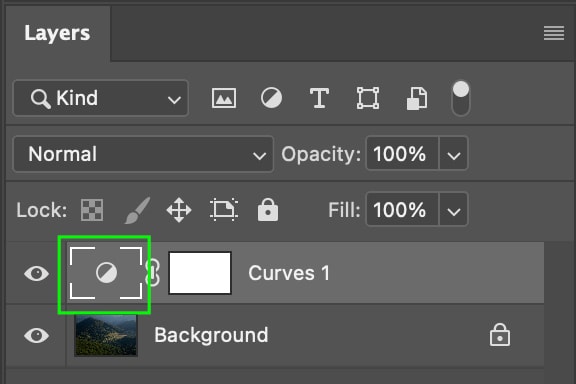Open the Layers panel hamburger menu

point(554,33)
